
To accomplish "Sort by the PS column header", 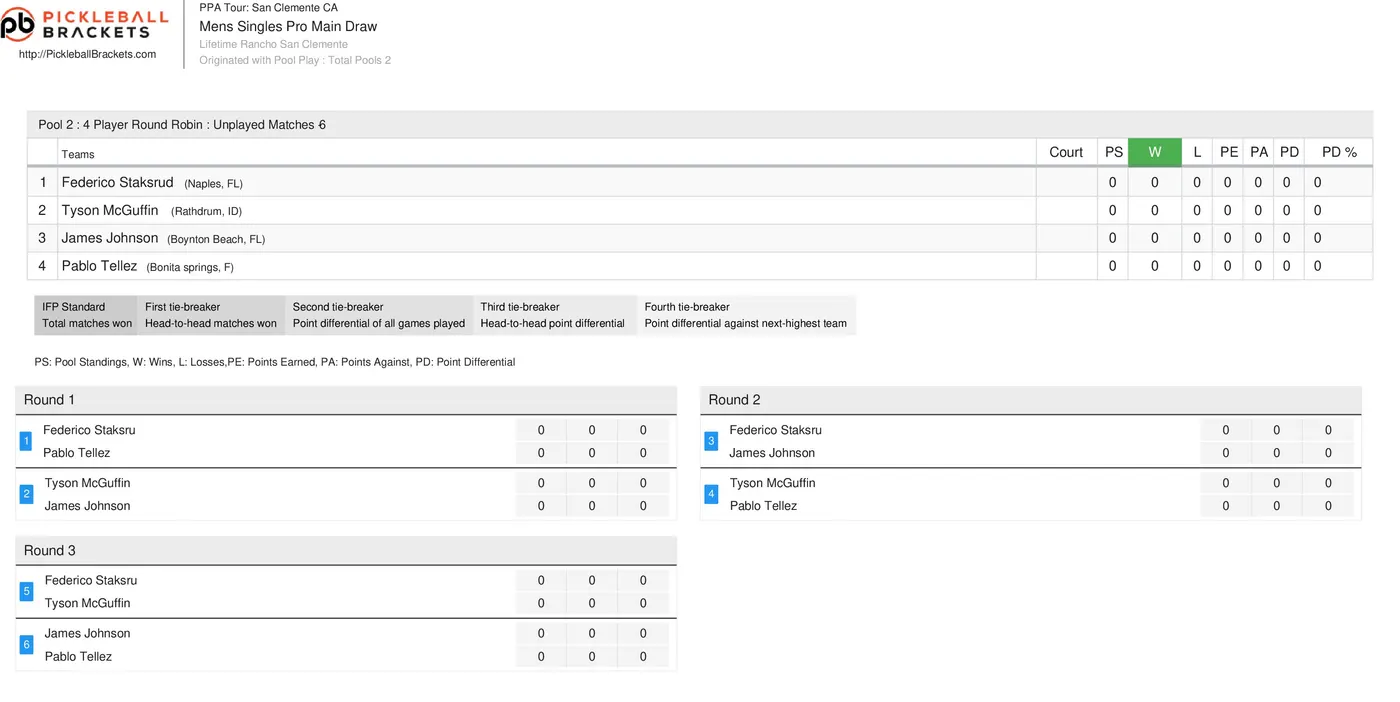I will coord(1113,152).
